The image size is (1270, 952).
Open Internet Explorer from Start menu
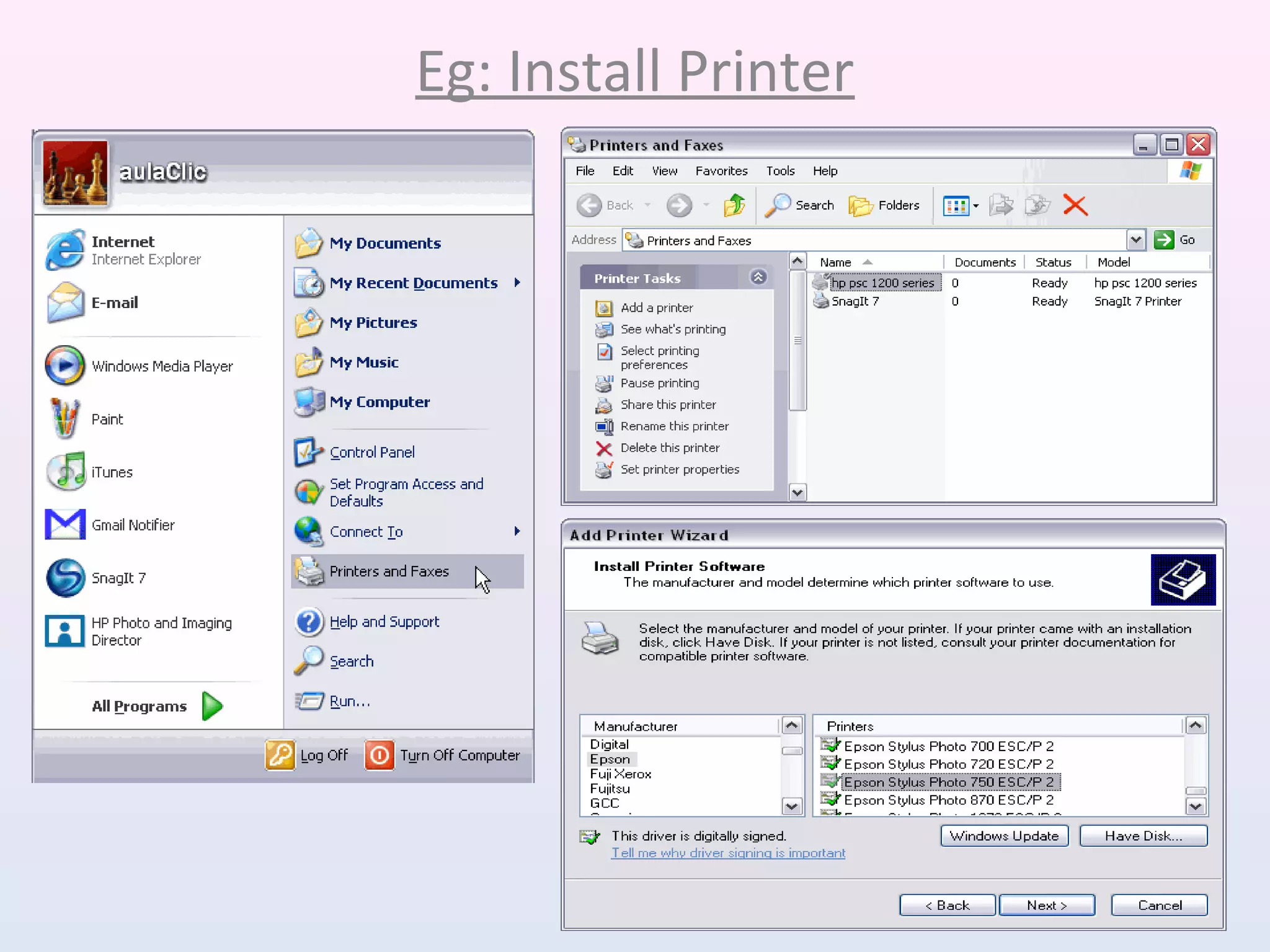point(124,250)
